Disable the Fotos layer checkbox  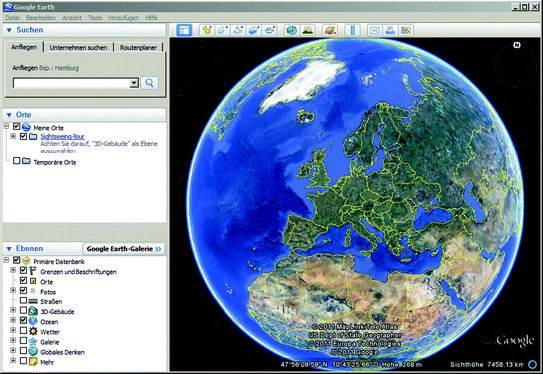pyautogui.click(x=23, y=290)
